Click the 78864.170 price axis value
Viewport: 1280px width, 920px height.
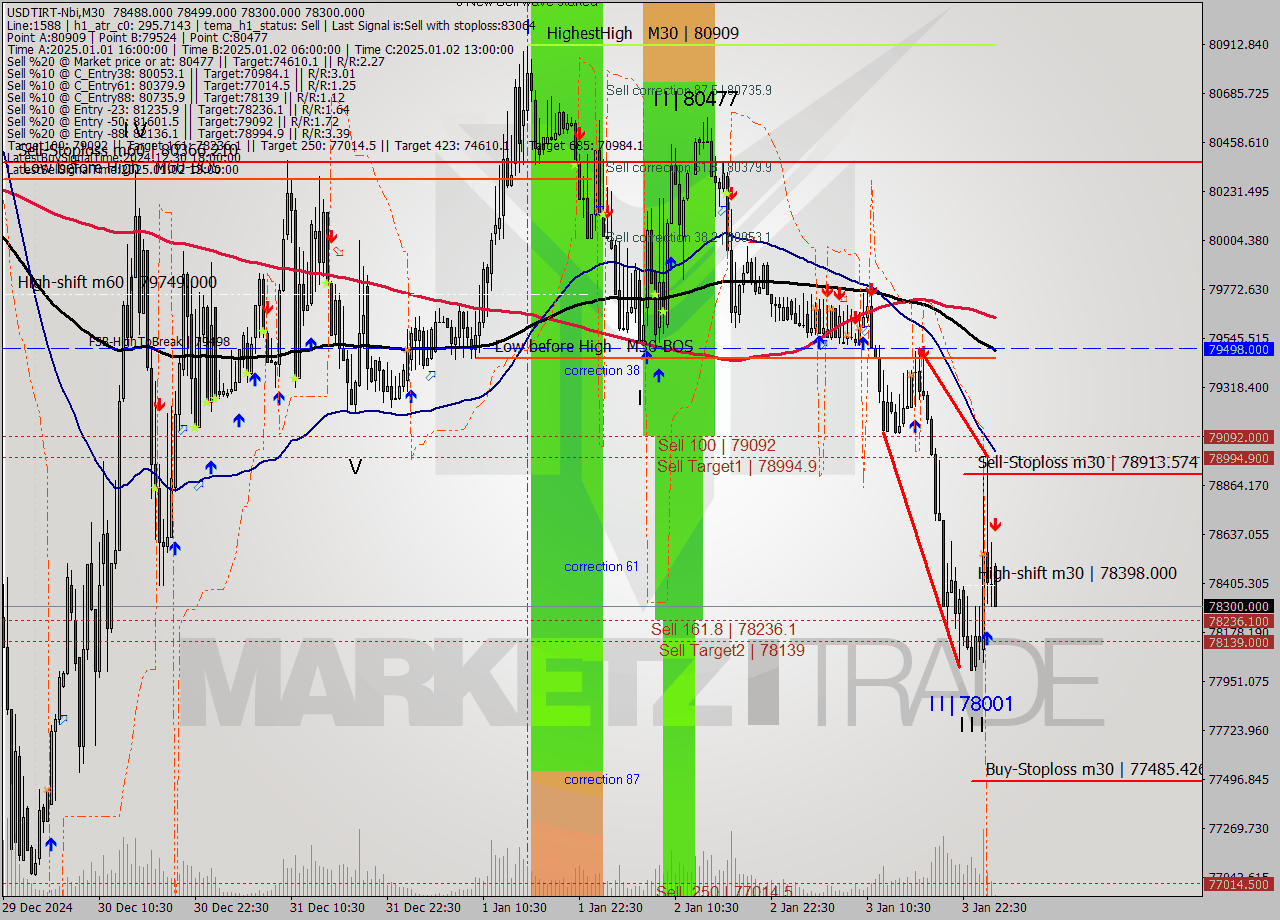click(x=1239, y=485)
